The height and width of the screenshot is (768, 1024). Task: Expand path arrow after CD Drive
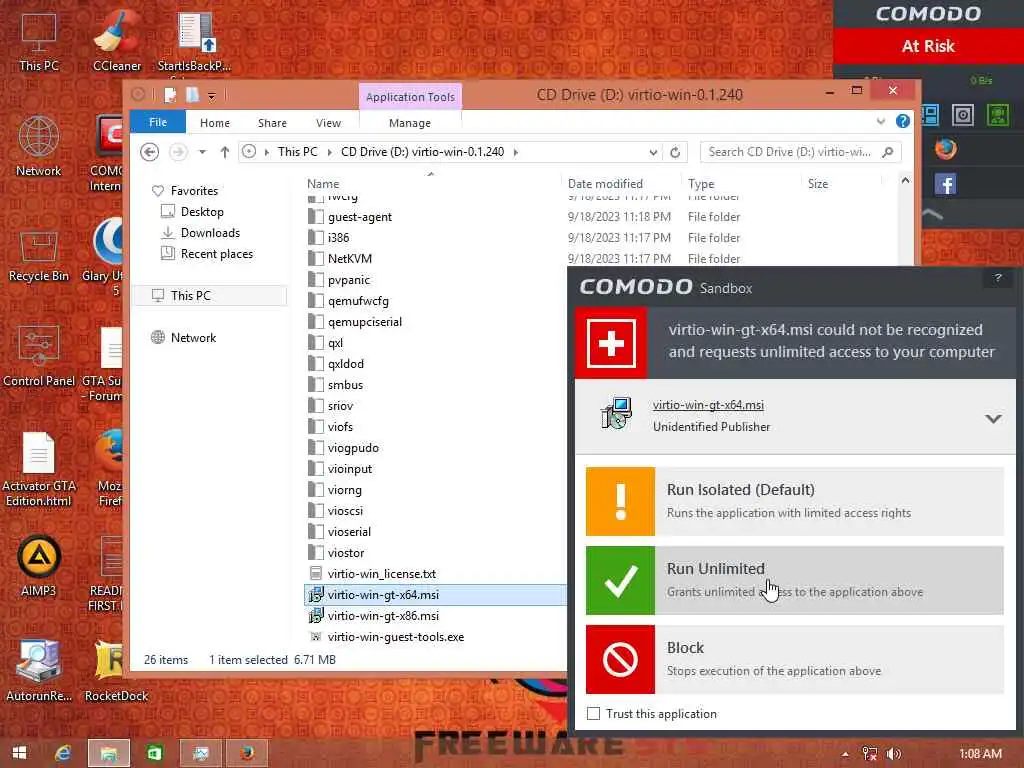click(x=516, y=152)
